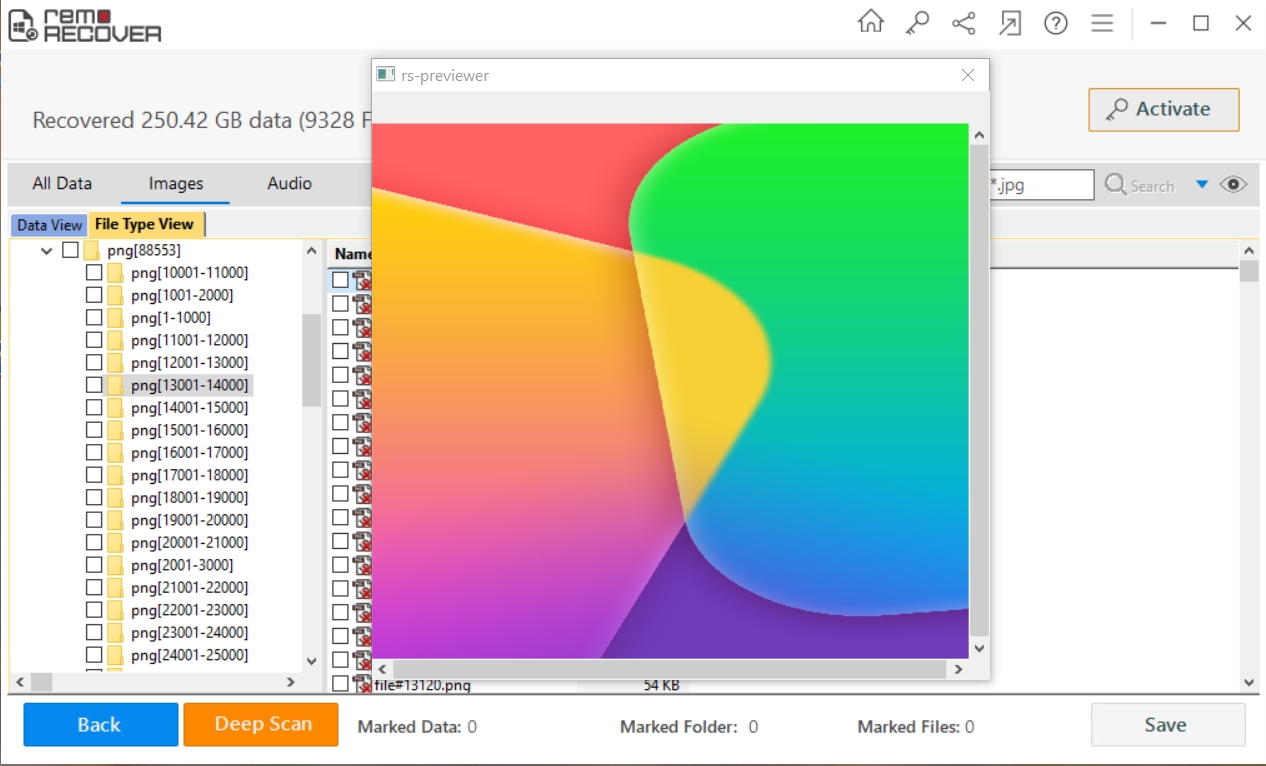Image resolution: width=1266 pixels, height=766 pixels.
Task: Click the previewer scroll left arrow
Action: click(382, 669)
